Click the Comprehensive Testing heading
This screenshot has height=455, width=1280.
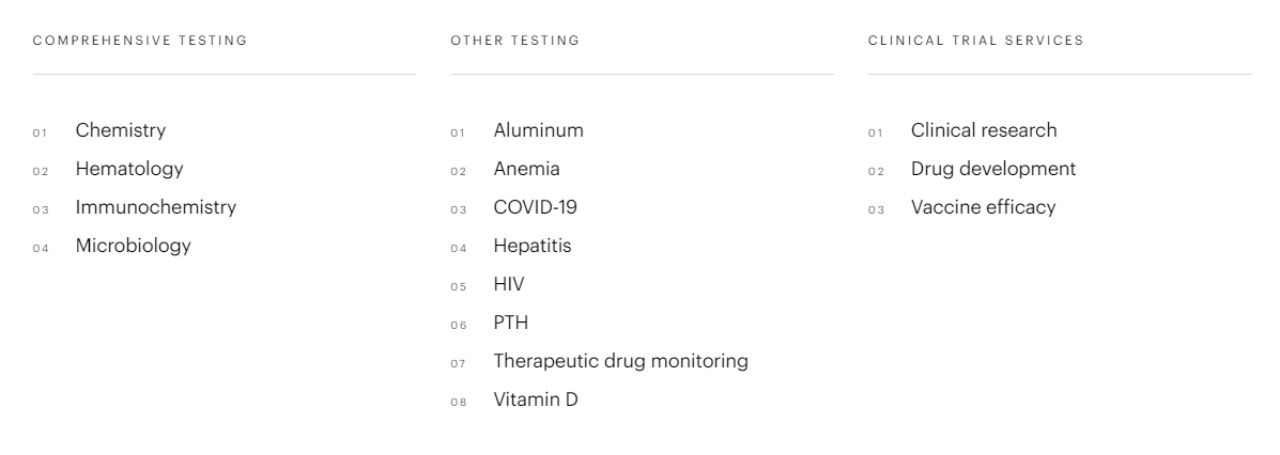(140, 41)
